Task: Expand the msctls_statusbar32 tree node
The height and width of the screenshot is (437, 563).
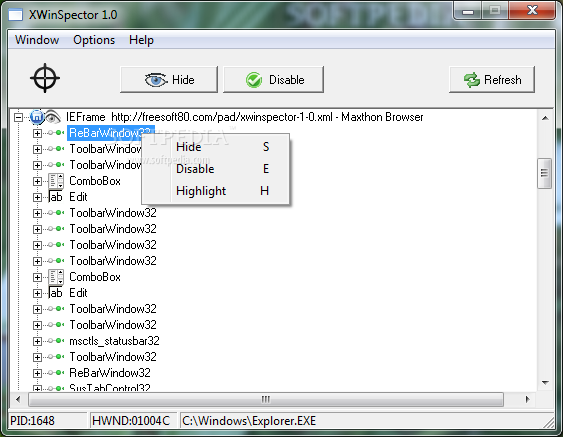Action: (x=37, y=341)
